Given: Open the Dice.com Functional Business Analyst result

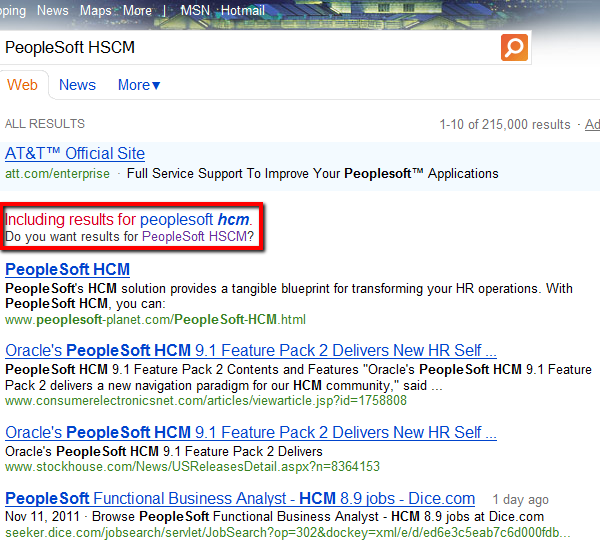Looking at the screenshot, I should point(240,499).
